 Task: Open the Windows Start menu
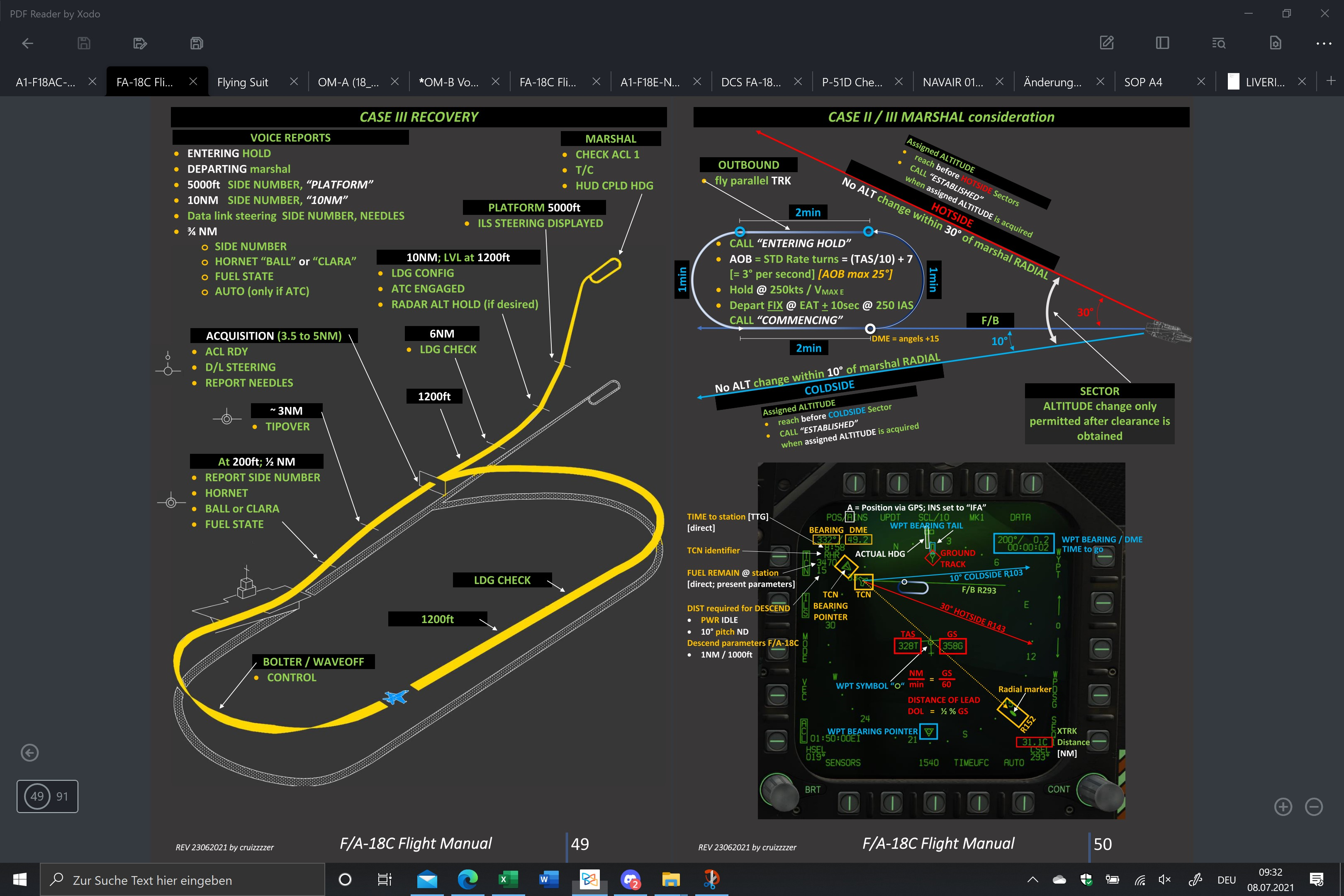click(19, 879)
